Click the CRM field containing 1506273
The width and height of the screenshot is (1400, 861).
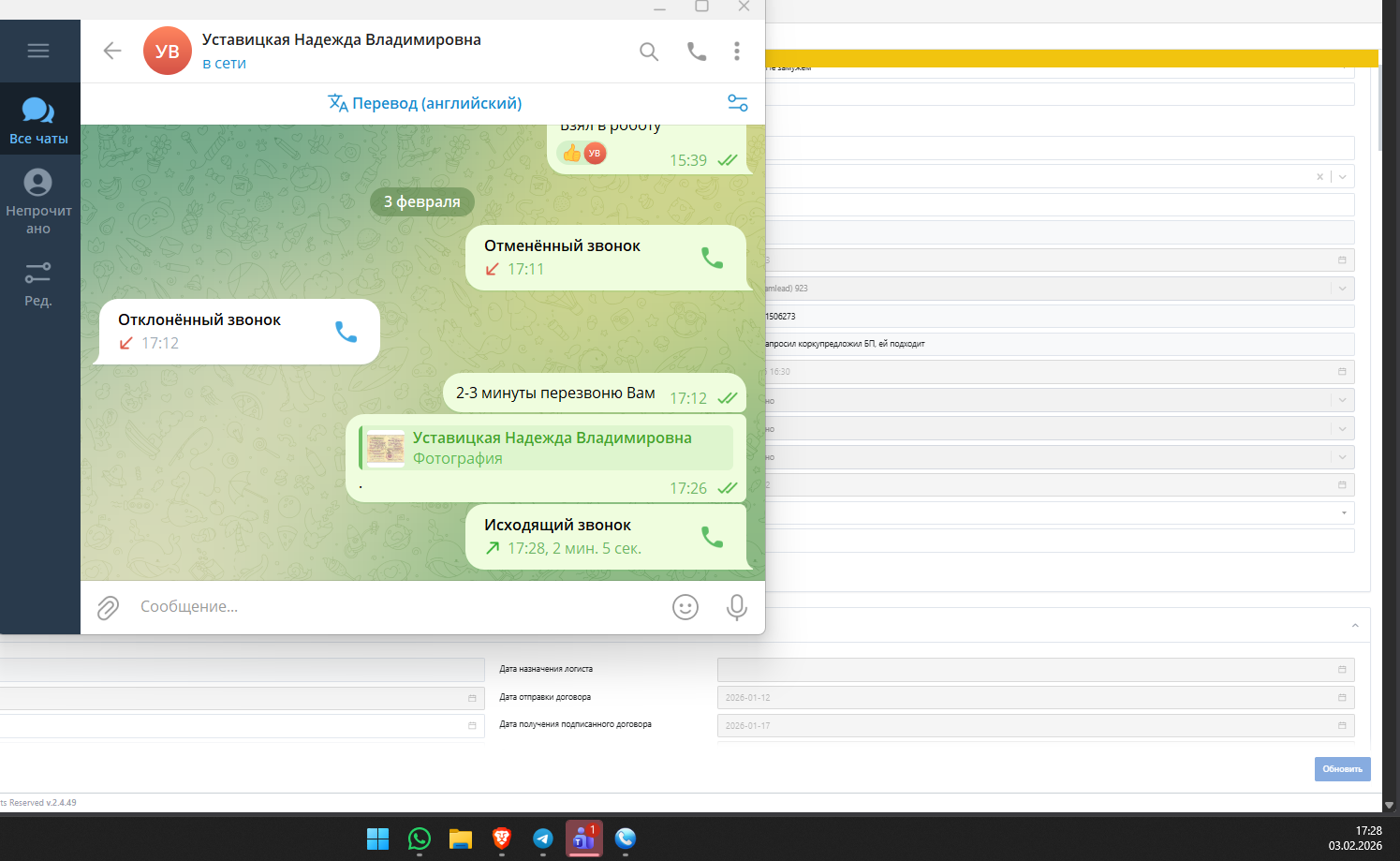point(1060,317)
